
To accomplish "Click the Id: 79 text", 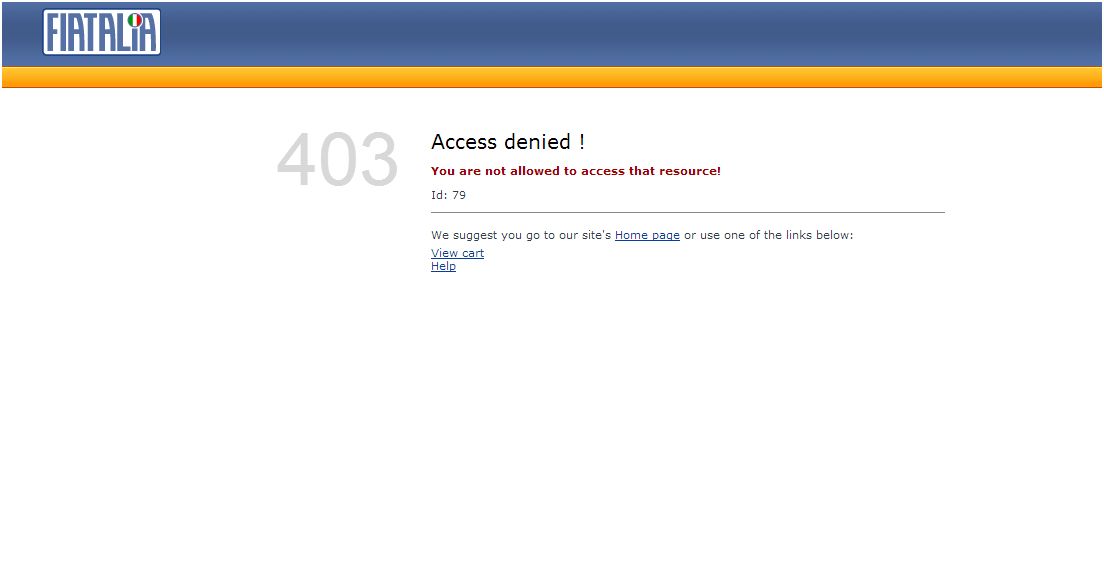I will 448,195.
